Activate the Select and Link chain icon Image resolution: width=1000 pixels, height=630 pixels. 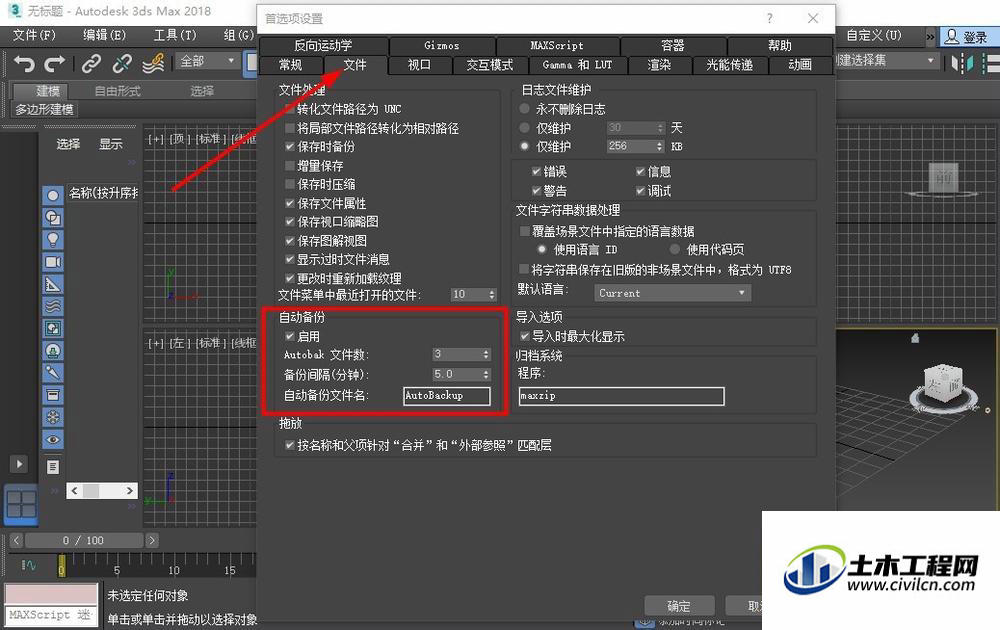point(91,63)
